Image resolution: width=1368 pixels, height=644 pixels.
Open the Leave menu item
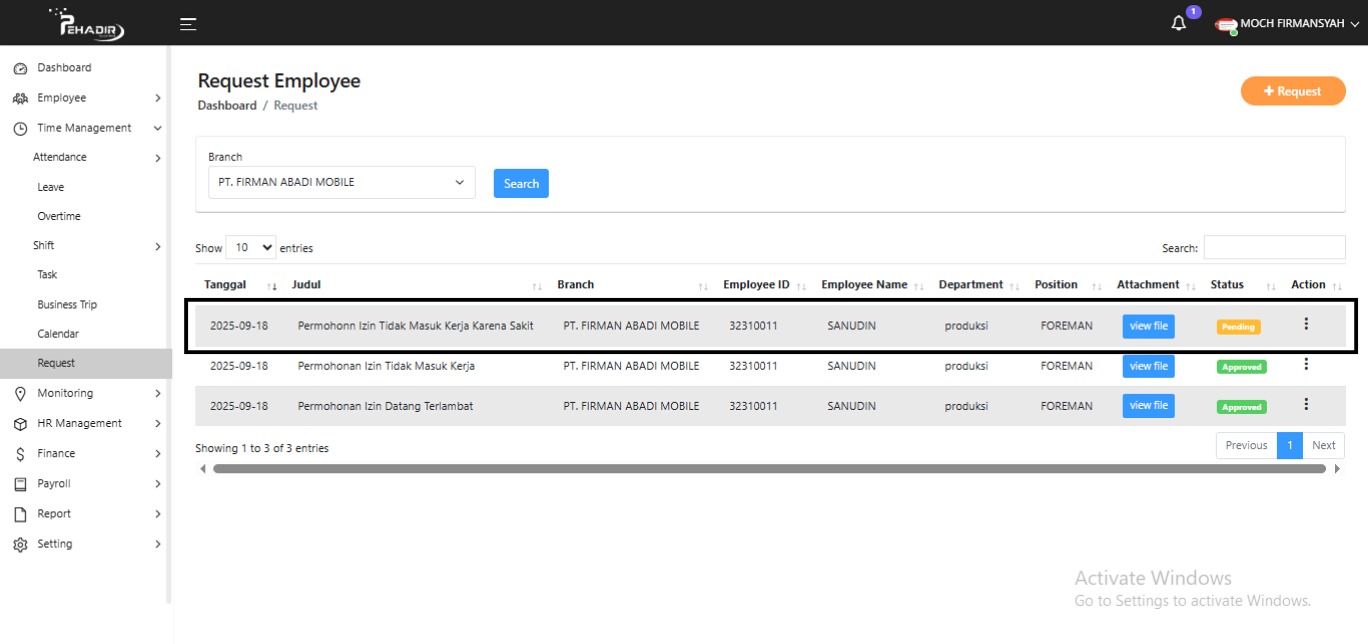(51, 187)
